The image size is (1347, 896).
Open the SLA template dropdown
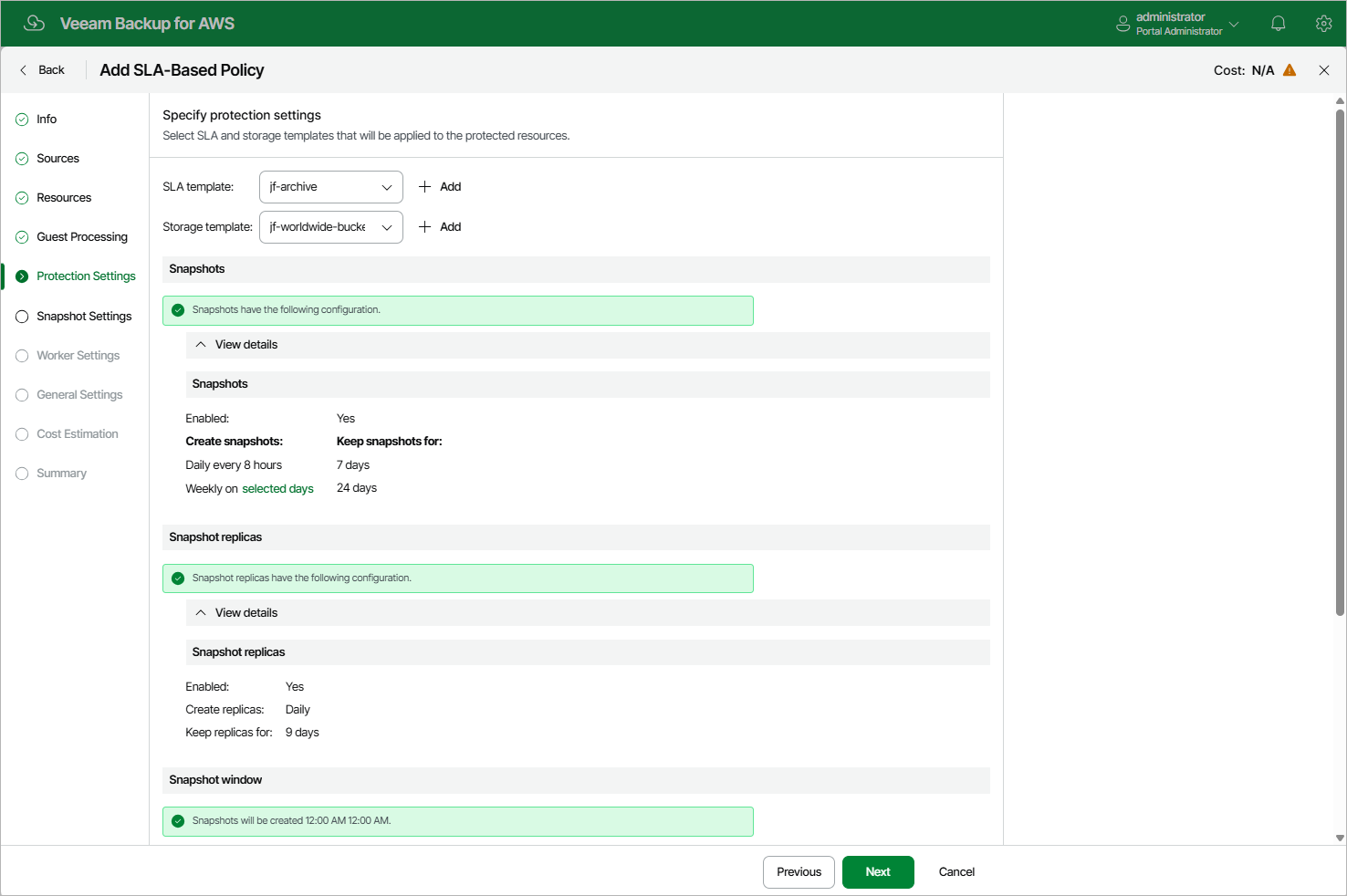pos(331,187)
